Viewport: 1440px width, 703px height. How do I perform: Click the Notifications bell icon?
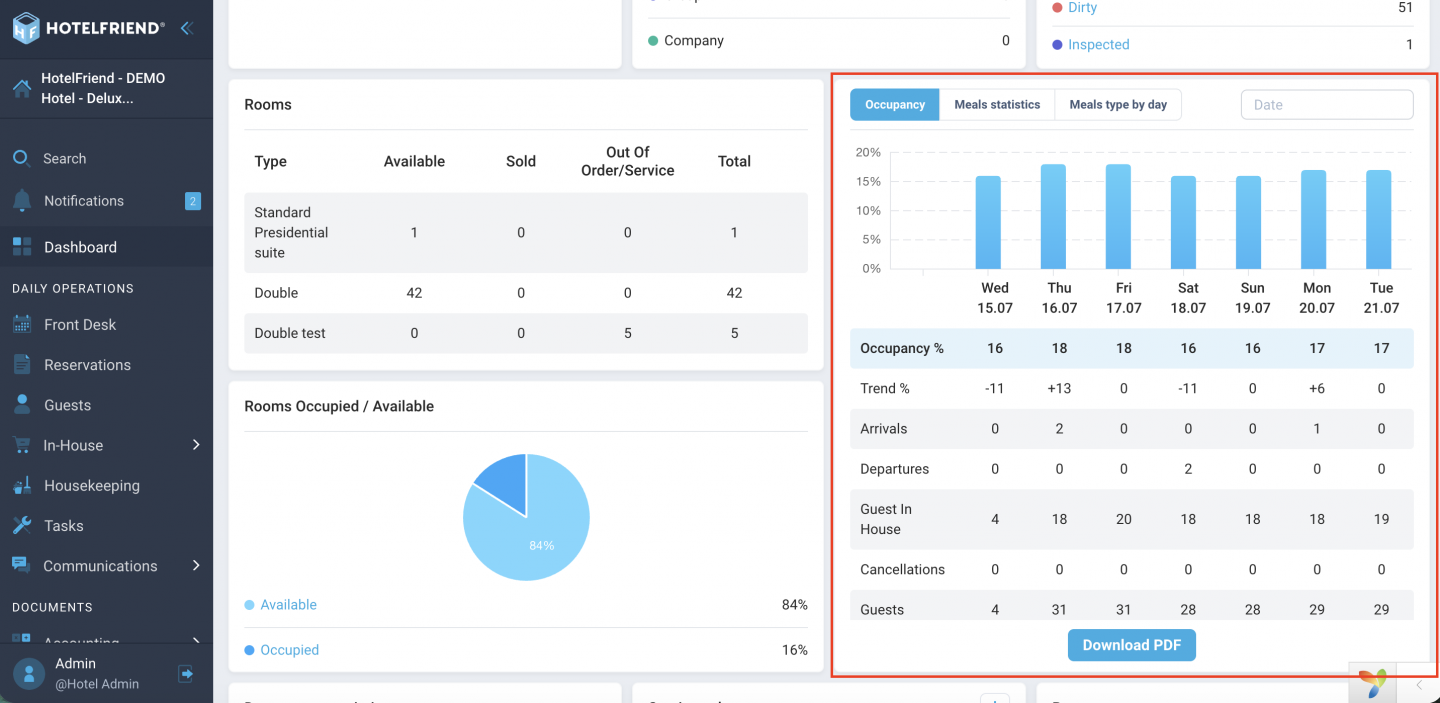(22, 200)
